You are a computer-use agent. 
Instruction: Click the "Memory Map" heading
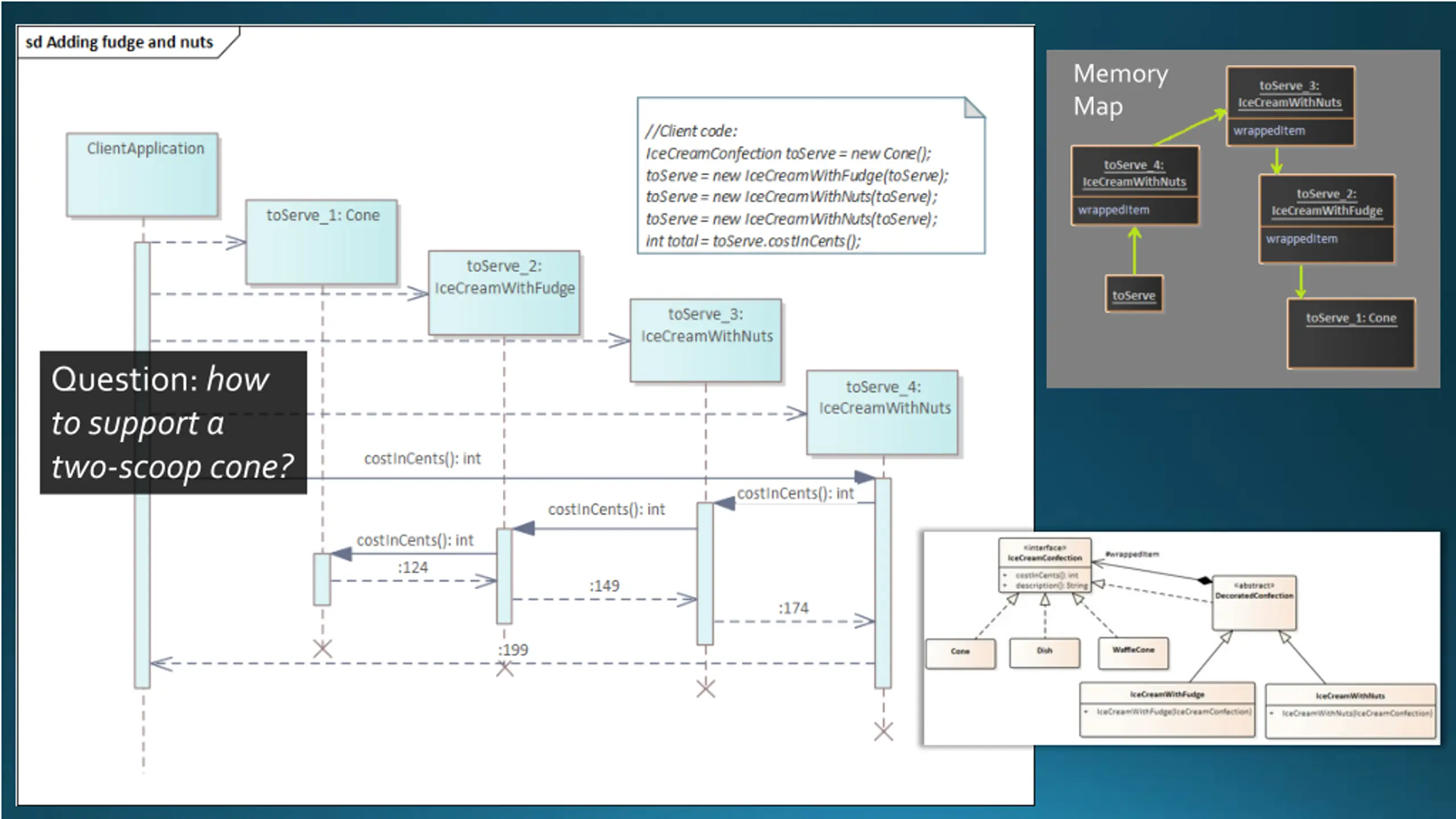pos(1120,90)
